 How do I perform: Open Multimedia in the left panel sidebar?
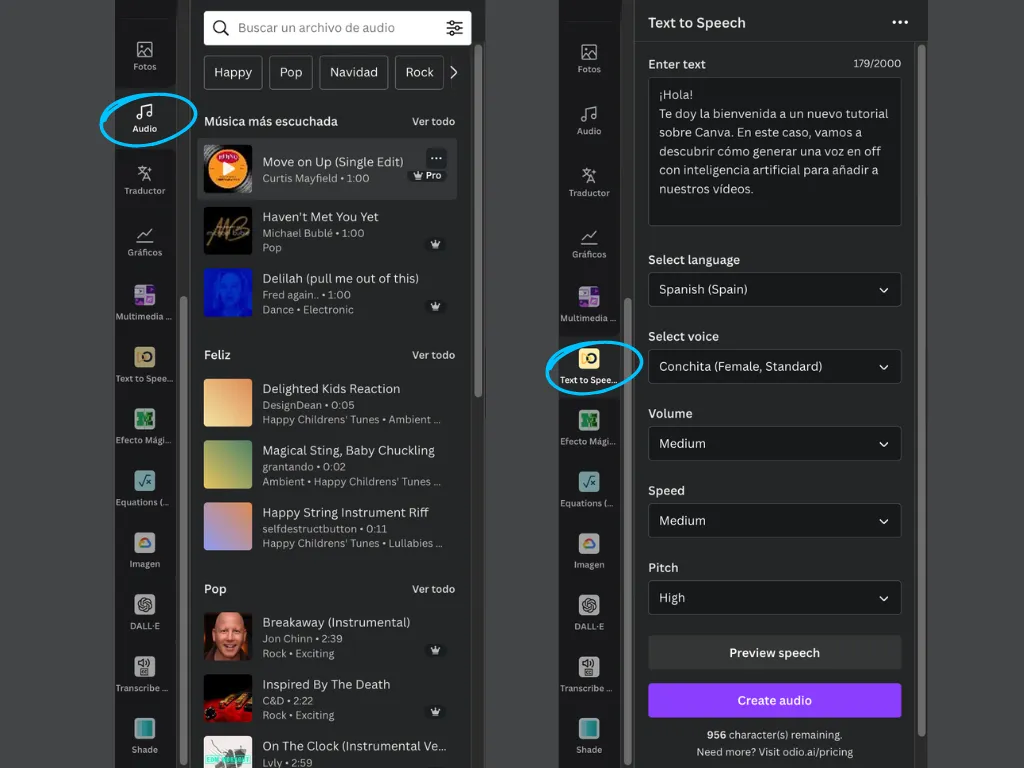pyautogui.click(x=144, y=303)
